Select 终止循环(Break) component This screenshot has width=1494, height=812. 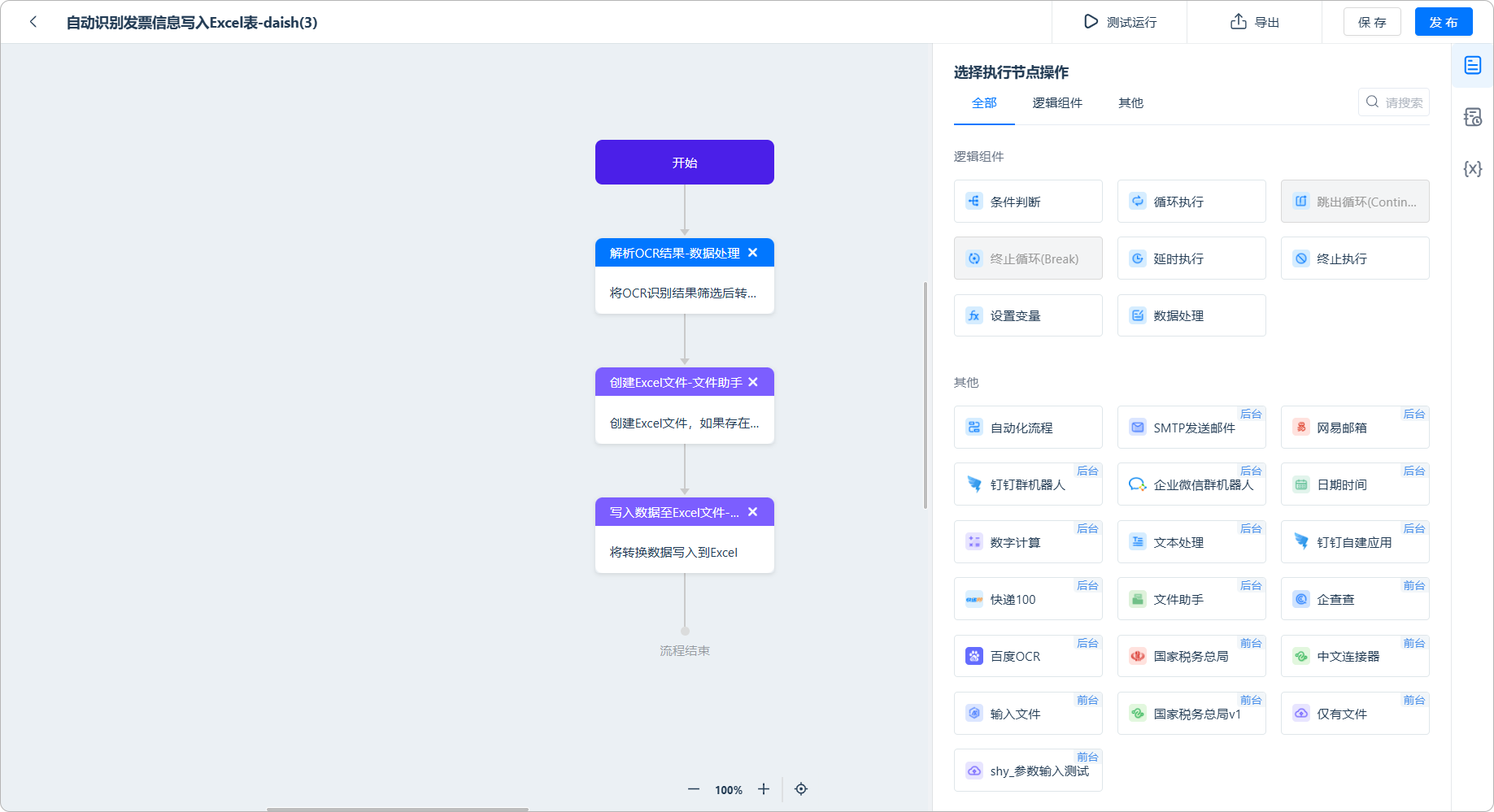[1028, 258]
